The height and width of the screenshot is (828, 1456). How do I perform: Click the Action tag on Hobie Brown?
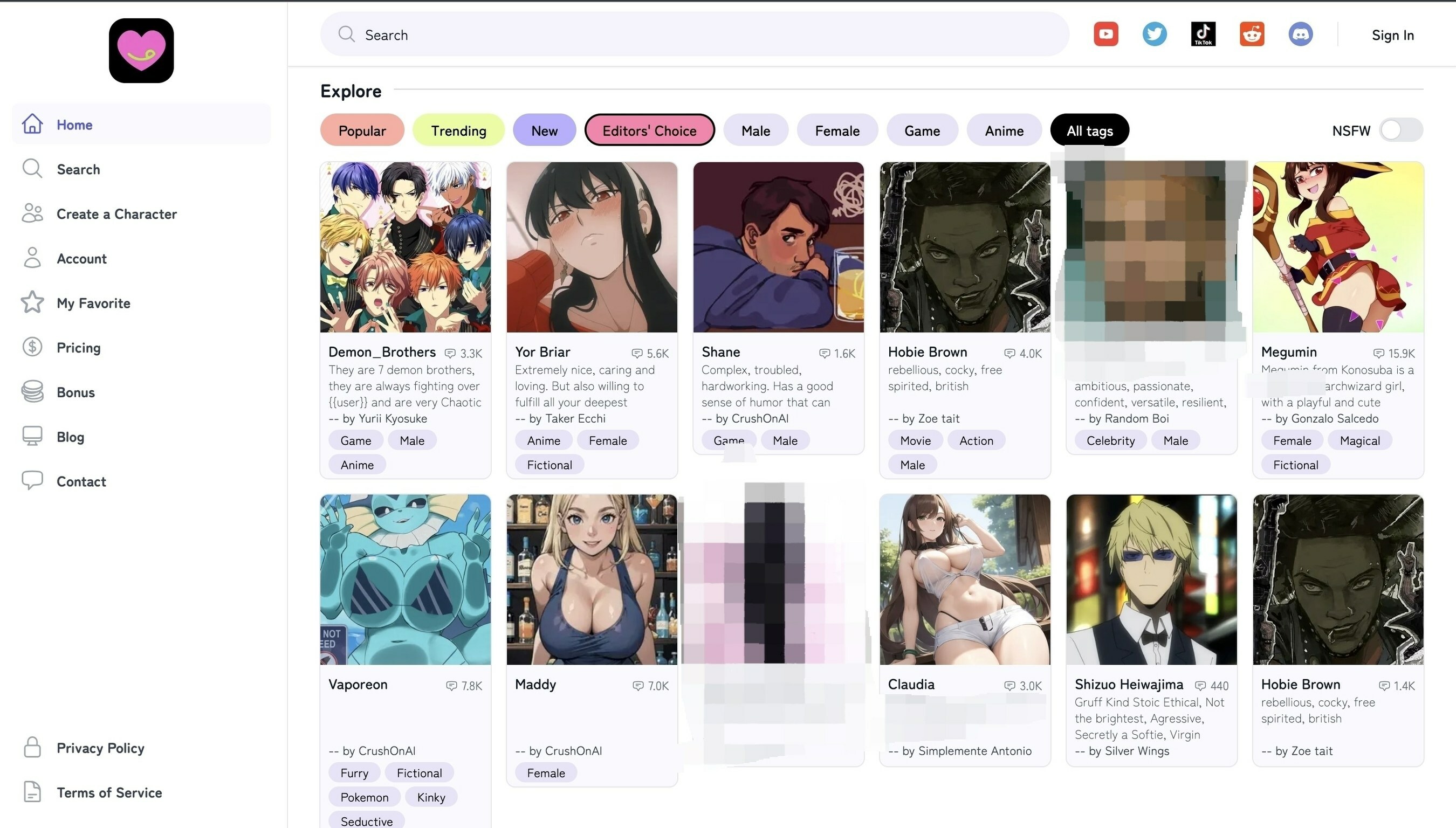(976, 440)
